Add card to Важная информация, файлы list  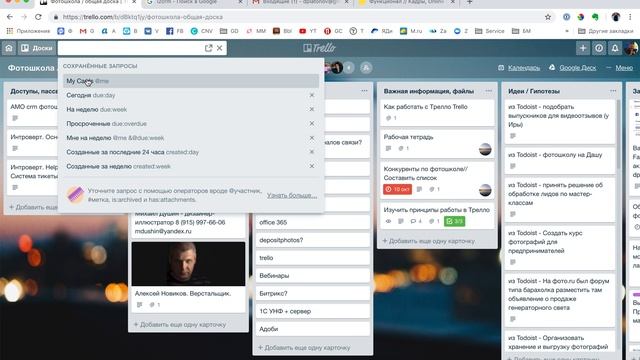coord(429,241)
